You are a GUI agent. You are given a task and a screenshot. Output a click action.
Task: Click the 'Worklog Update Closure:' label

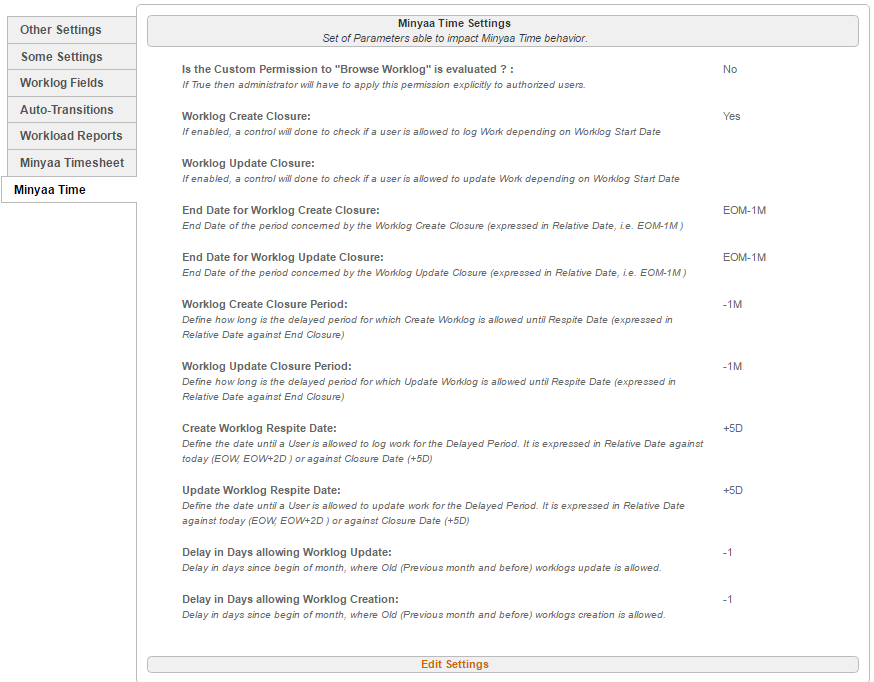click(x=248, y=163)
